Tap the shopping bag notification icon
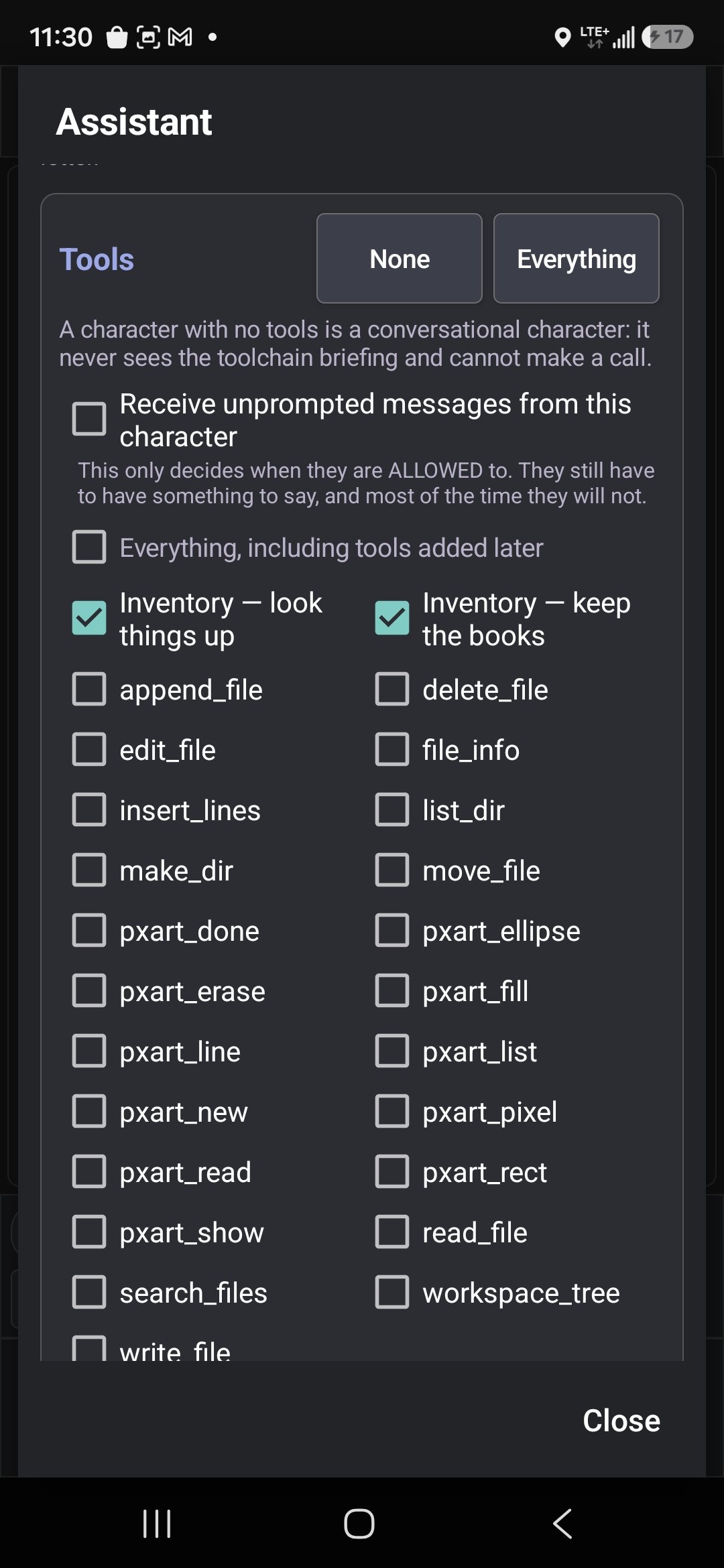Screen dimensions: 724x1568 [117, 37]
